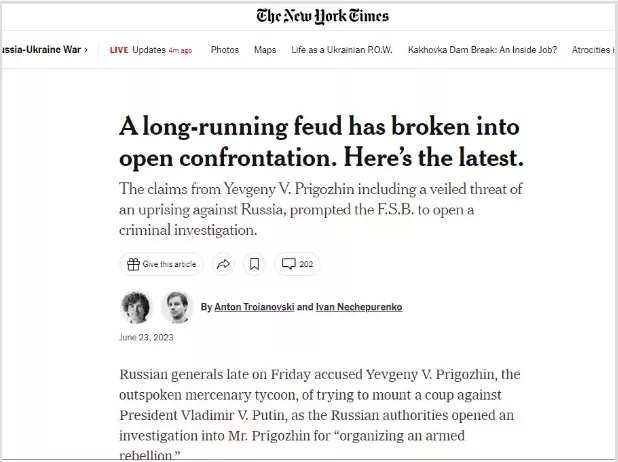Open the LIVE Updates link
The height and width of the screenshot is (462, 618).
pos(150,49)
